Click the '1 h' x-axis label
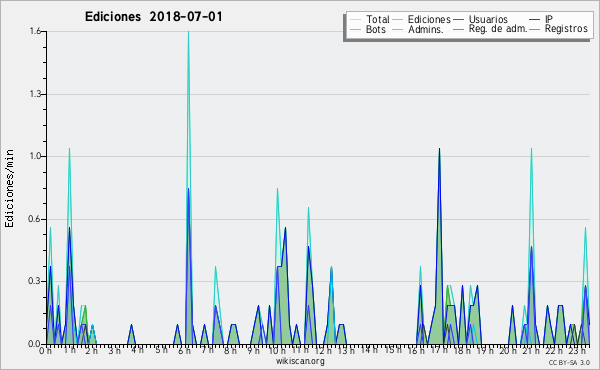The image size is (600, 370). (x=69, y=350)
